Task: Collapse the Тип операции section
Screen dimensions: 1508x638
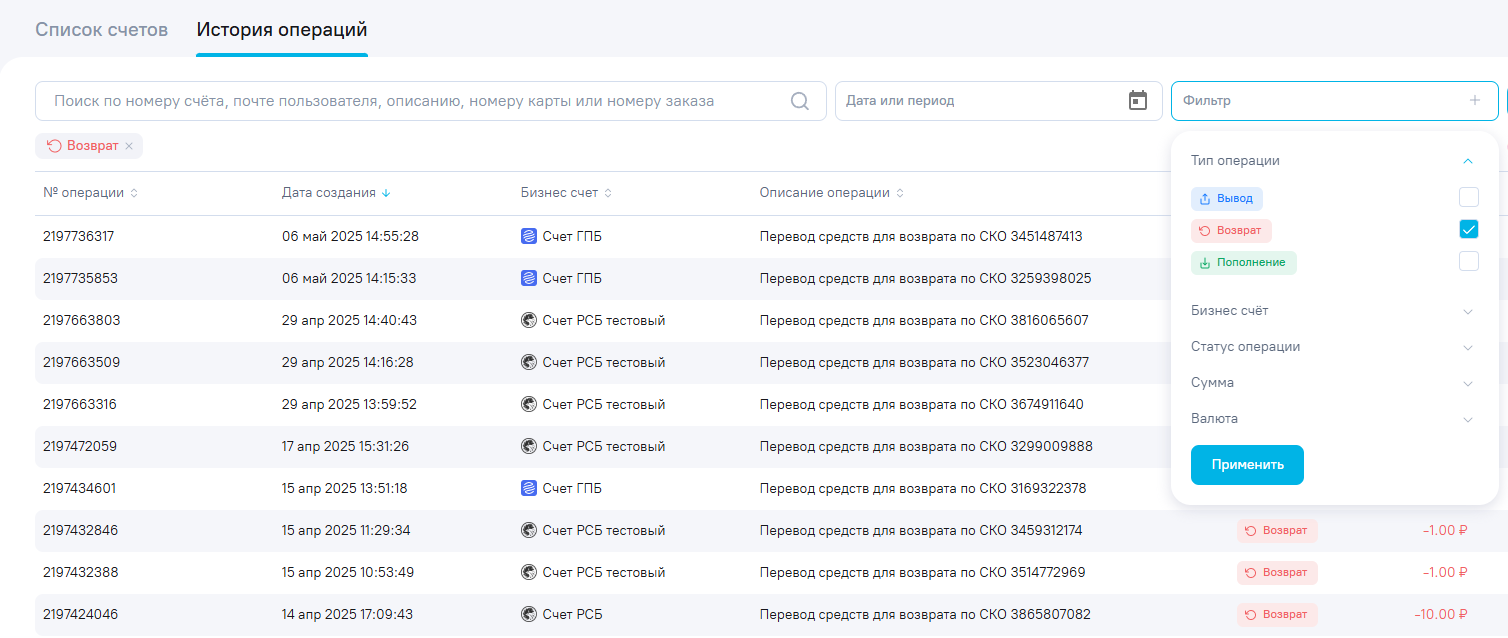Action: (1468, 161)
